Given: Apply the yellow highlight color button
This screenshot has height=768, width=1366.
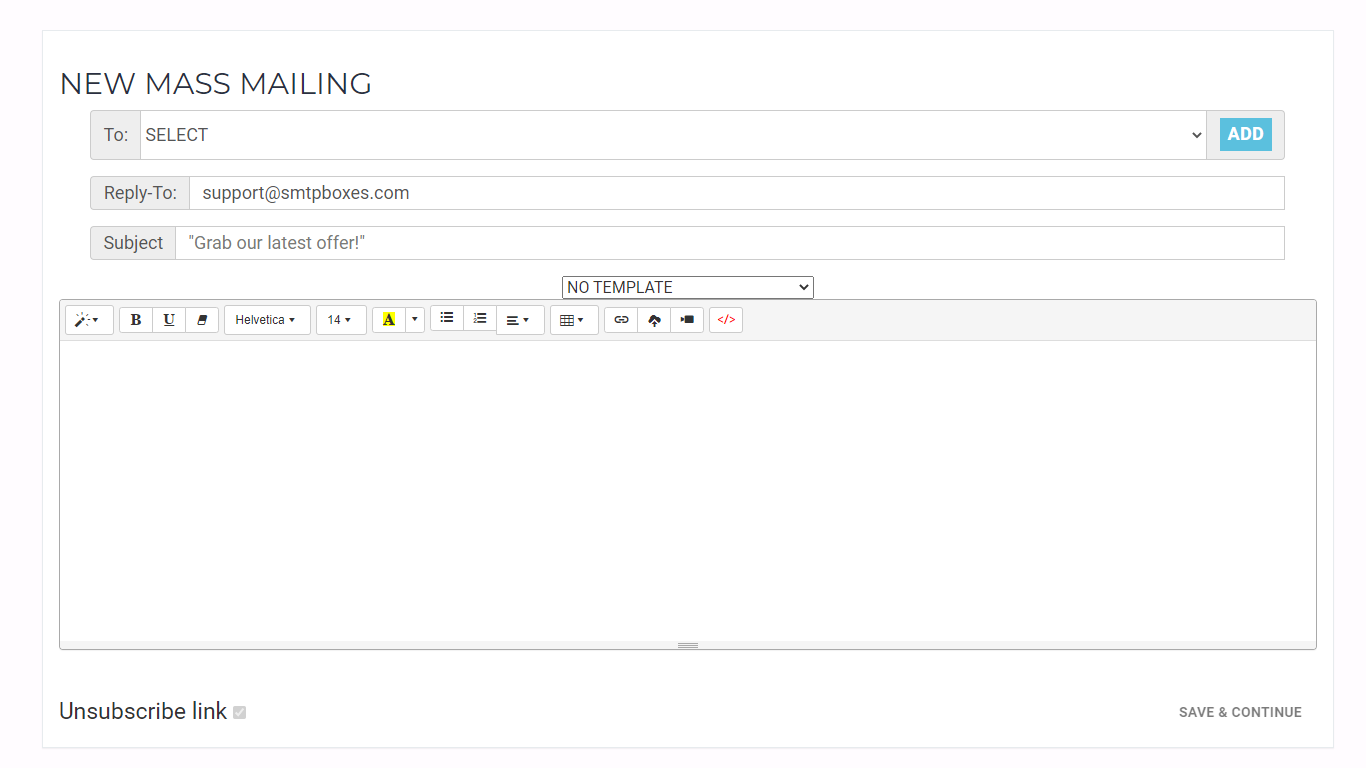Looking at the screenshot, I should pyautogui.click(x=389, y=320).
